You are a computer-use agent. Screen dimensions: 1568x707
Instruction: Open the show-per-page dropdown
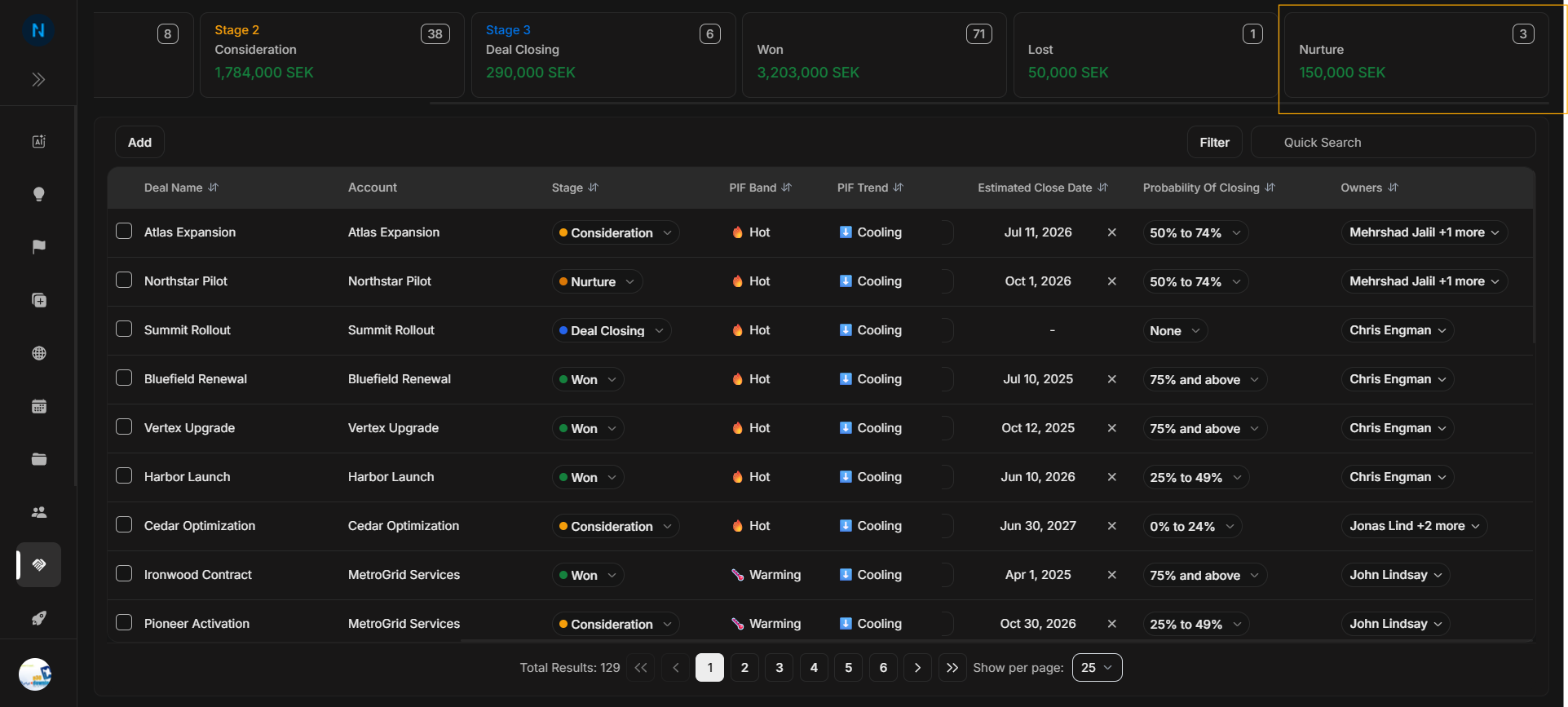pyautogui.click(x=1097, y=667)
